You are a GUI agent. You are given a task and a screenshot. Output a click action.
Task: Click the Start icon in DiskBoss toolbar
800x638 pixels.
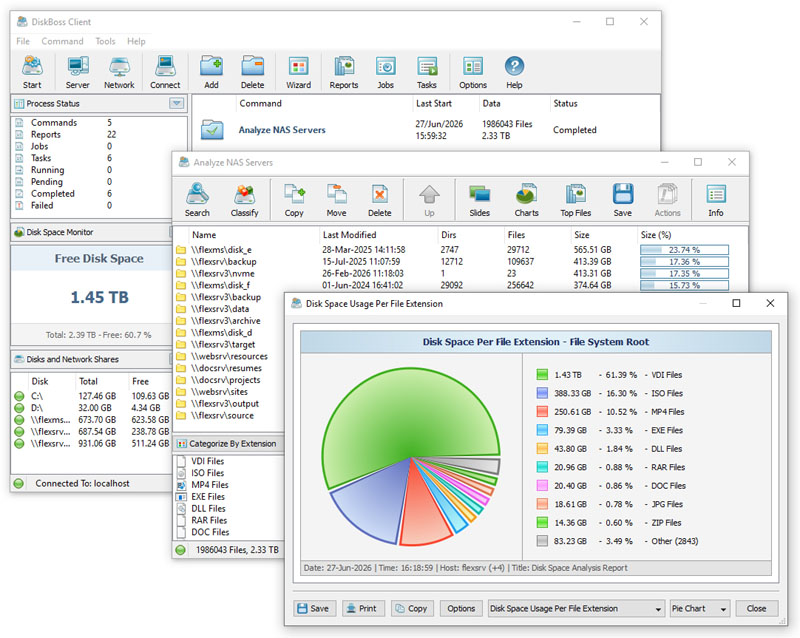[x=32, y=72]
